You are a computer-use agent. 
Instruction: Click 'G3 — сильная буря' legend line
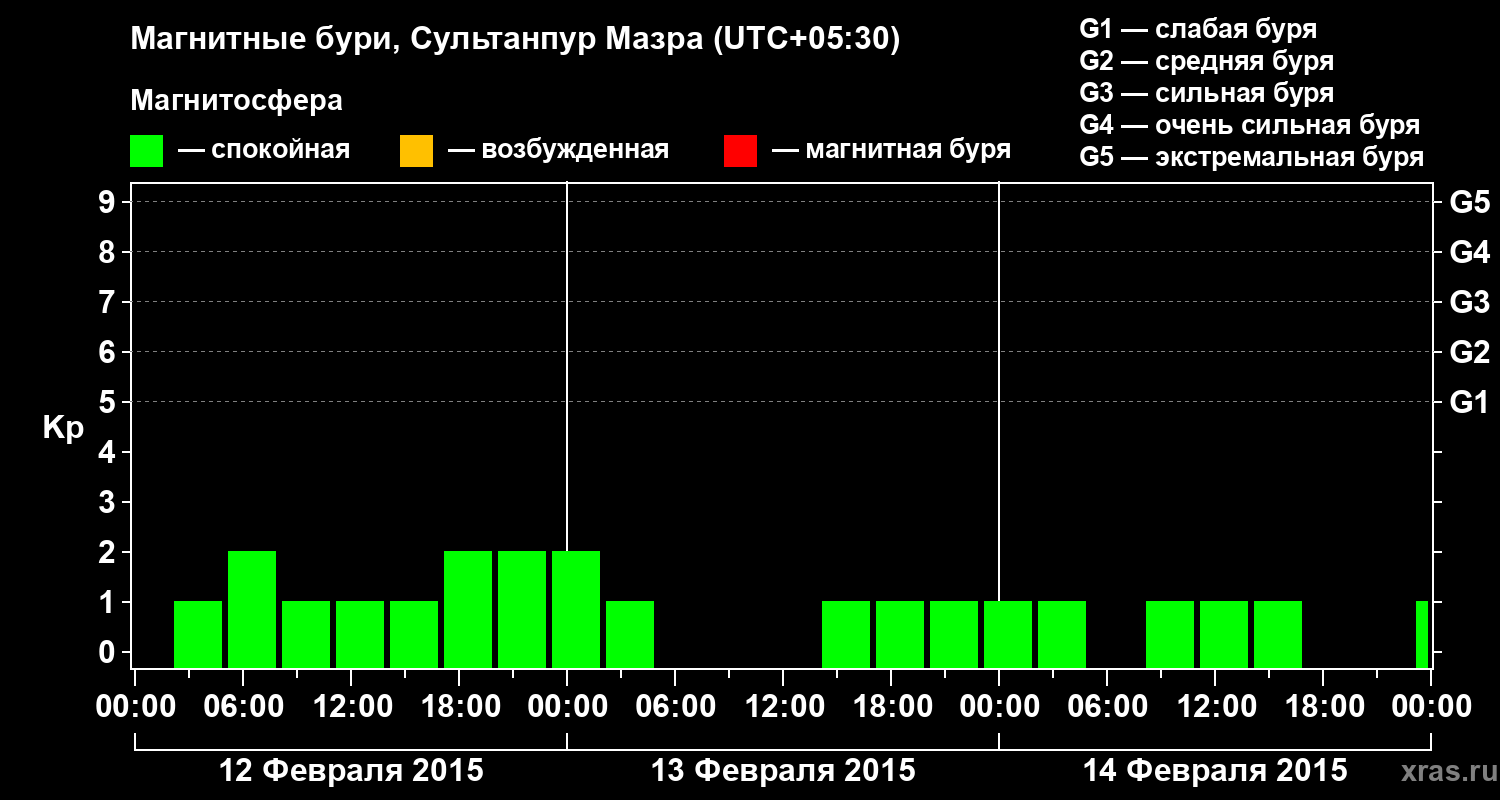point(1206,93)
